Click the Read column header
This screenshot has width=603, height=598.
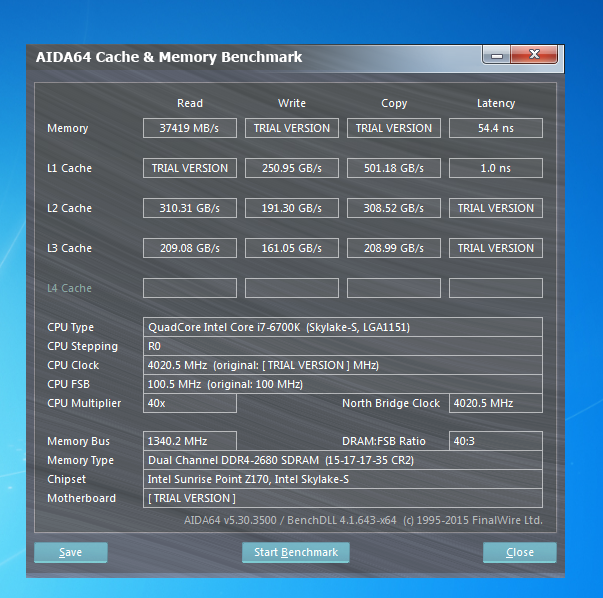pos(190,103)
